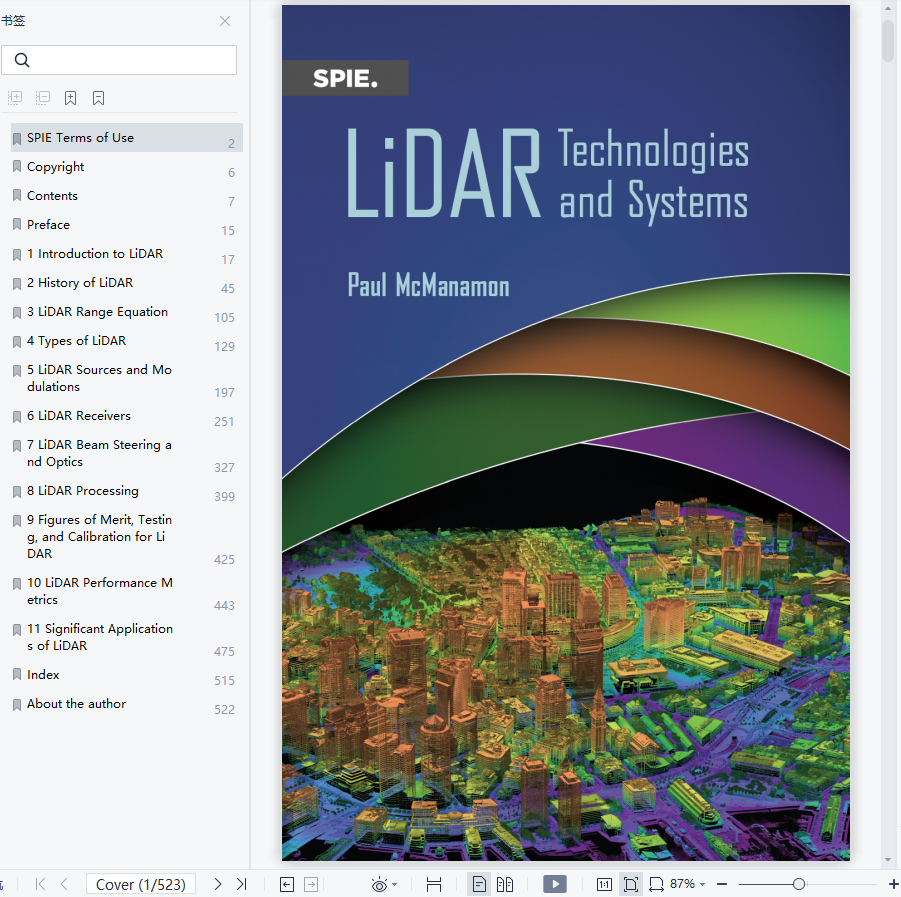
Task: Click the bookmark icon beside 6 LiDAR Receivers
Action: tap(17, 417)
